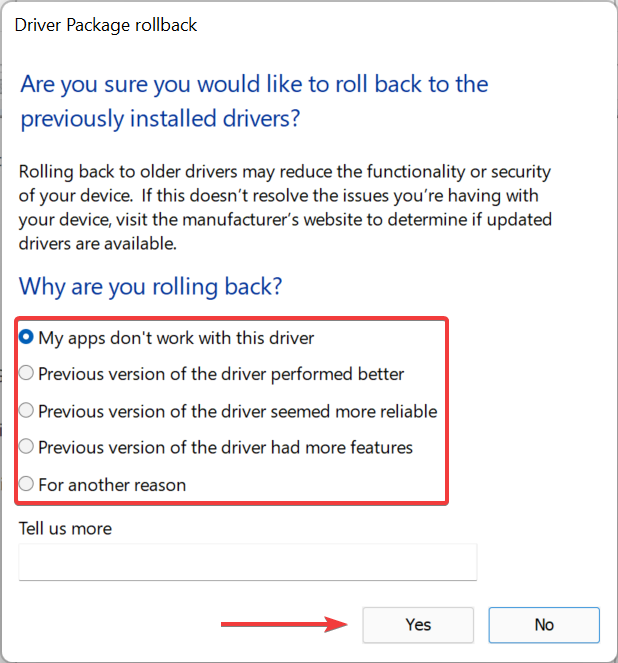
Task: Choose "Previous version of the driver performed better"
Action: [x=27, y=374]
